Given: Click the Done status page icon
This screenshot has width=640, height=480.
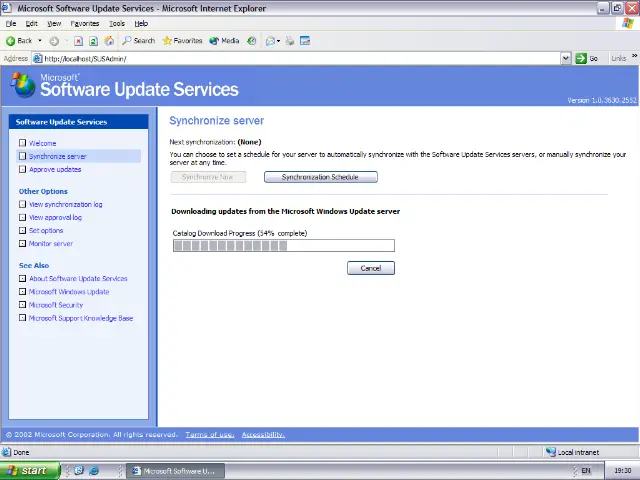Looking at the screenshot, I should (x=7, y=452).
